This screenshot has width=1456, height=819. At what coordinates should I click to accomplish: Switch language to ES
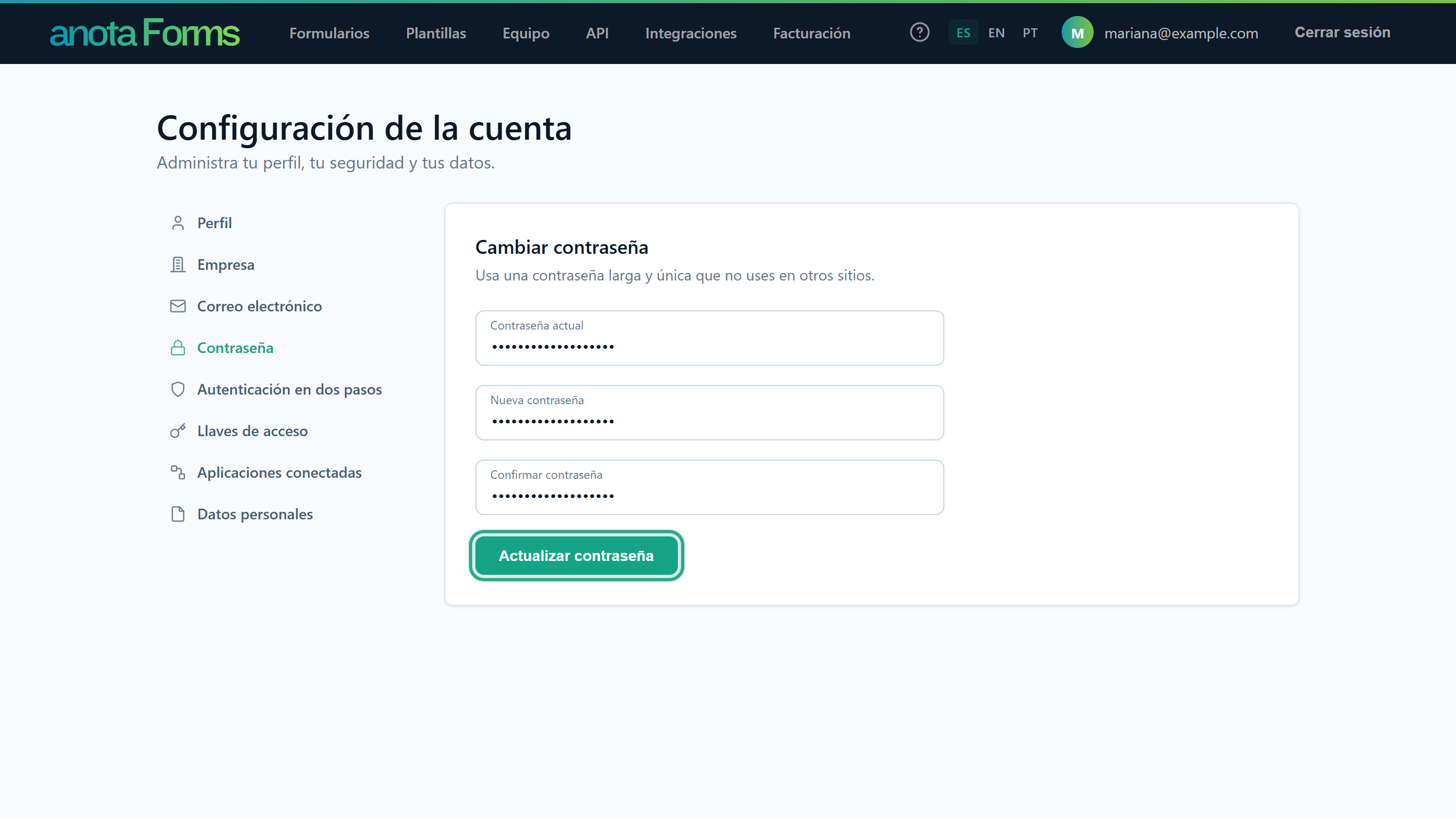click(963, 33)
